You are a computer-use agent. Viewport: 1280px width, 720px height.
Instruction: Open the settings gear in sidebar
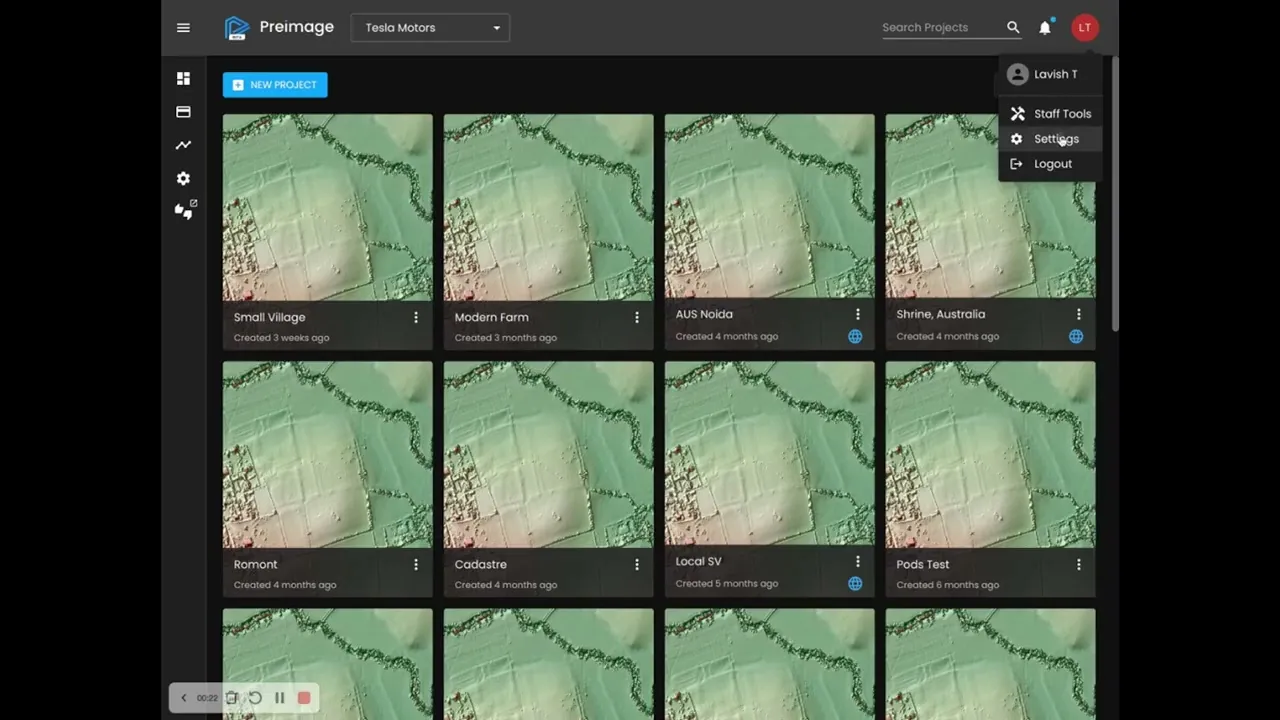coord(183,178)
